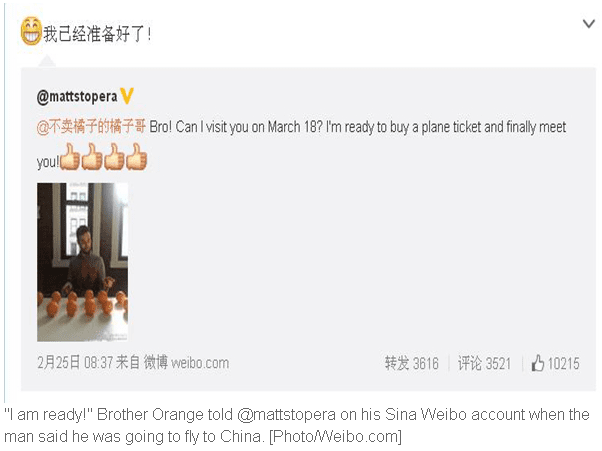Enlarge the photo of man with oranges
The image size is (602, 451).
coord(83,262)
